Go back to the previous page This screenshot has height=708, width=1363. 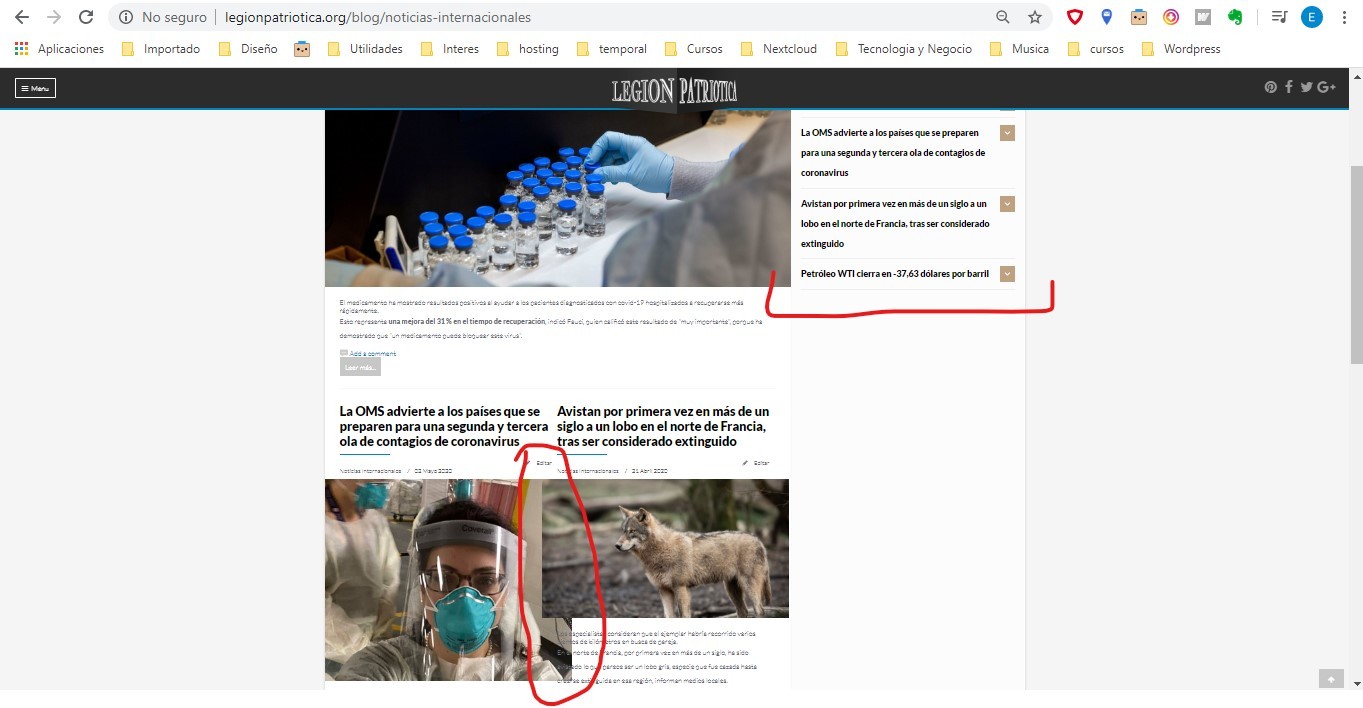(22, 17)
